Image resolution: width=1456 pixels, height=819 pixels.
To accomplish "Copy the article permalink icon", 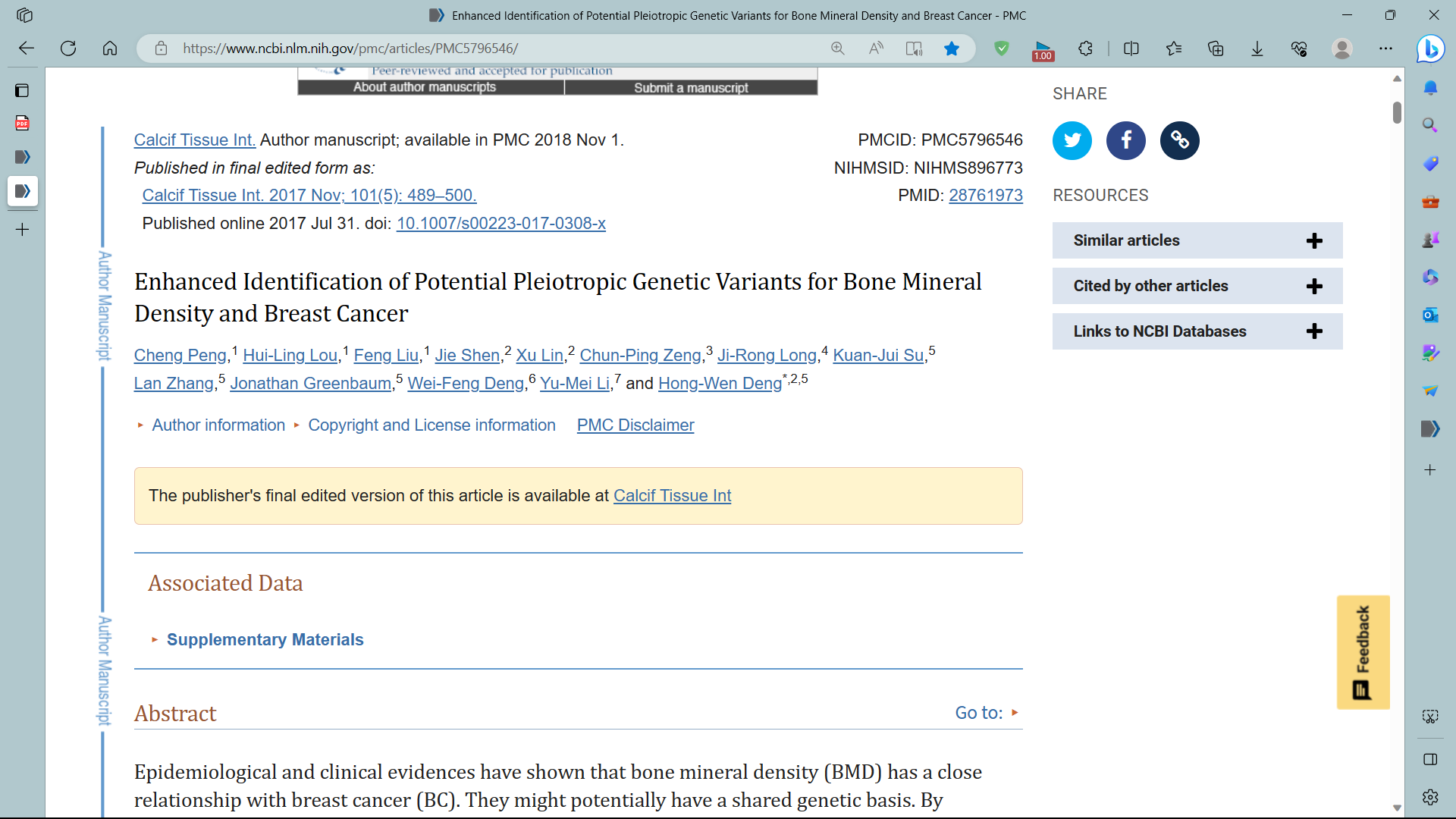I will click(1179, 140).
